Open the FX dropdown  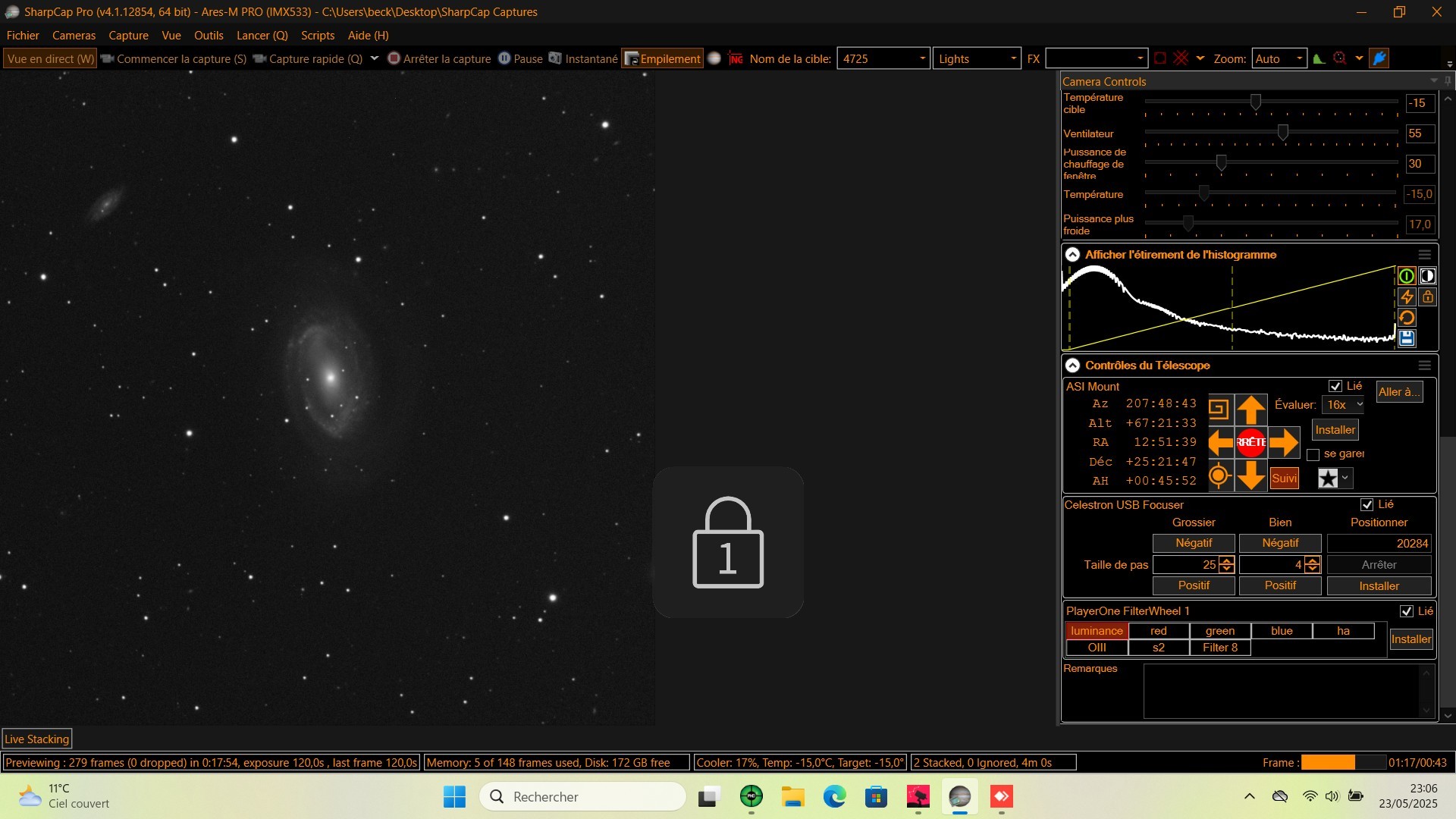1140,58
